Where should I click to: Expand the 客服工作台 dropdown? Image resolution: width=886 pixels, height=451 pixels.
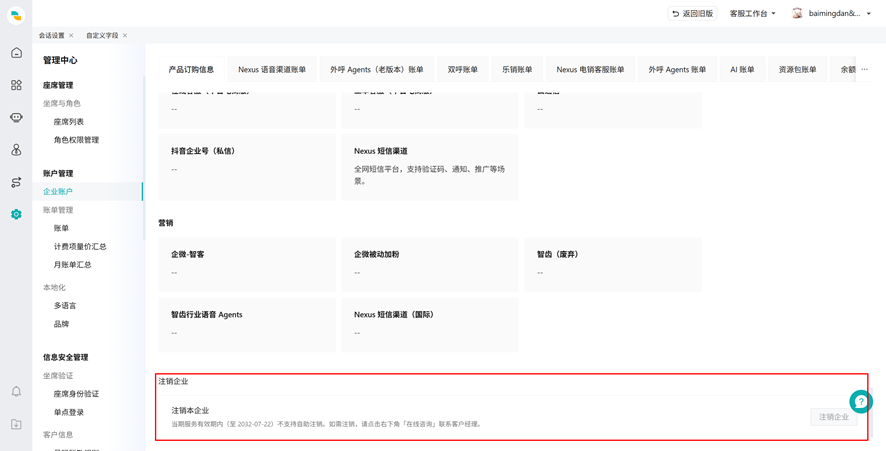point(752,14)
